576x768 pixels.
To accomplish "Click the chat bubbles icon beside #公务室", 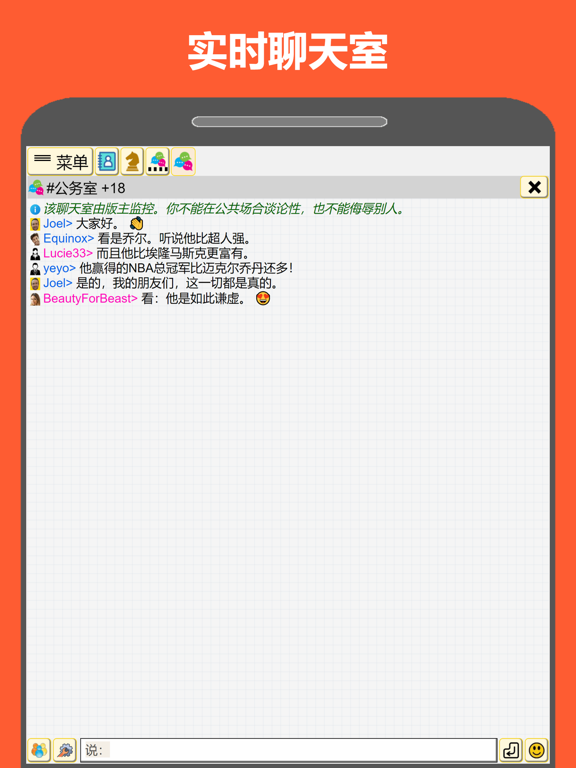I will click(36, 188).
